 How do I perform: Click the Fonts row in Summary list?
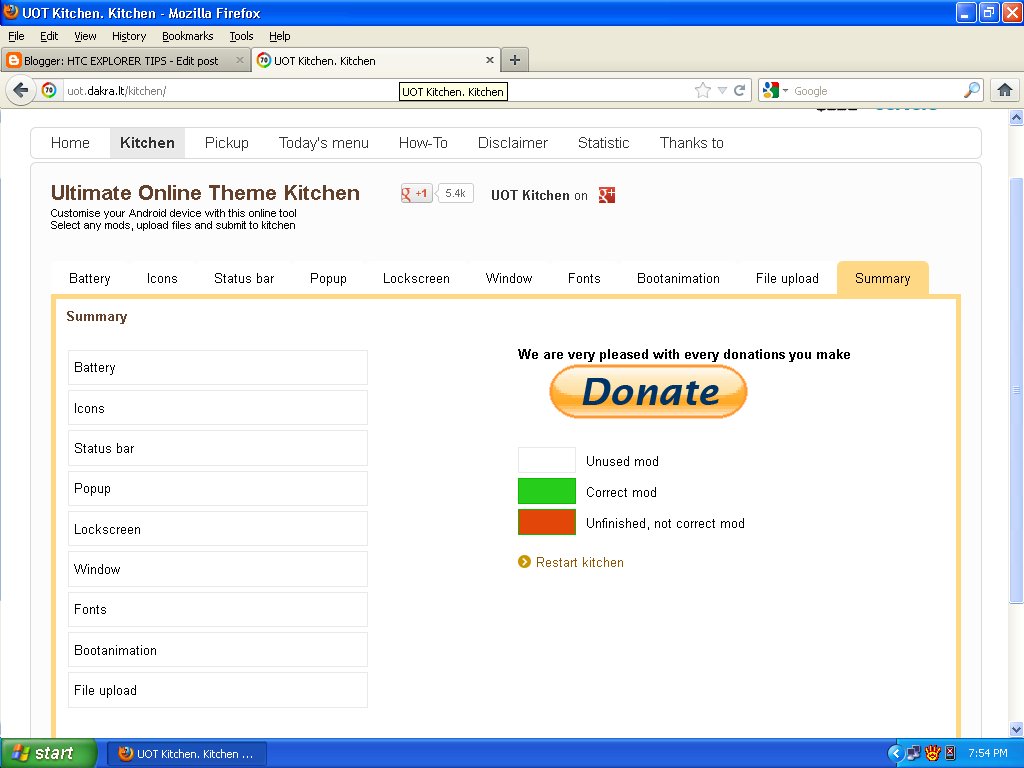(x=217, y=609)
